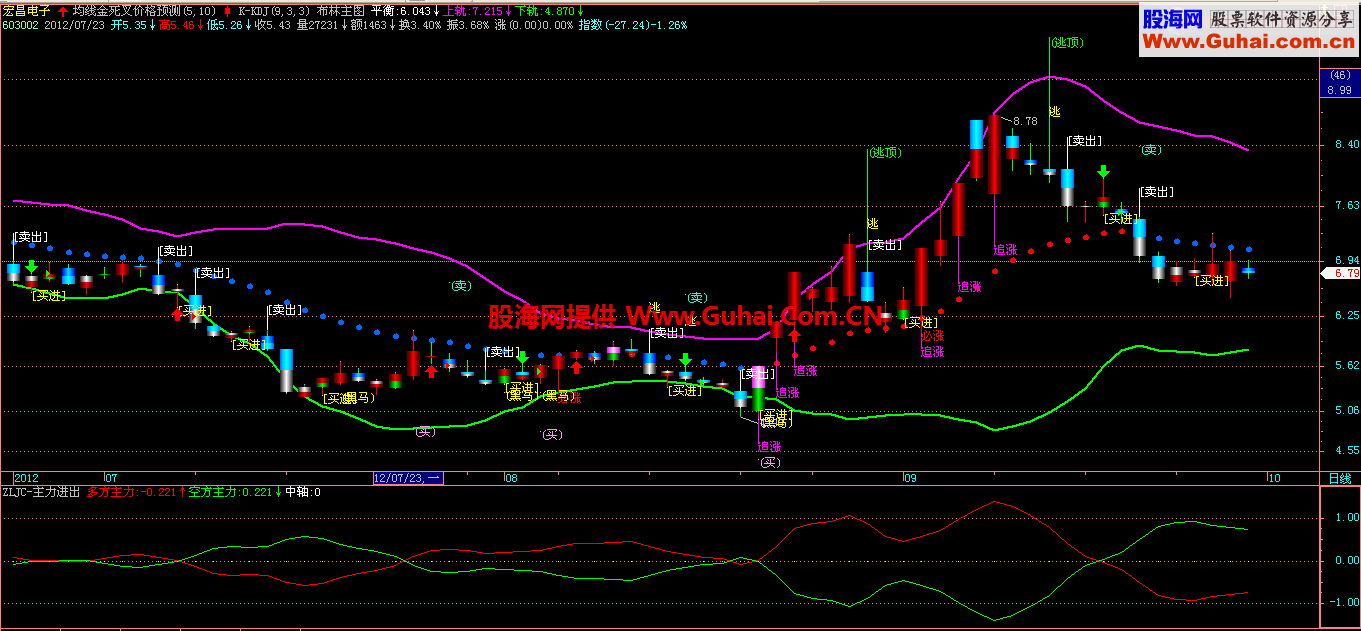
Task: Click the 中轴:0 reading
Action: click(x=304, y=492)
